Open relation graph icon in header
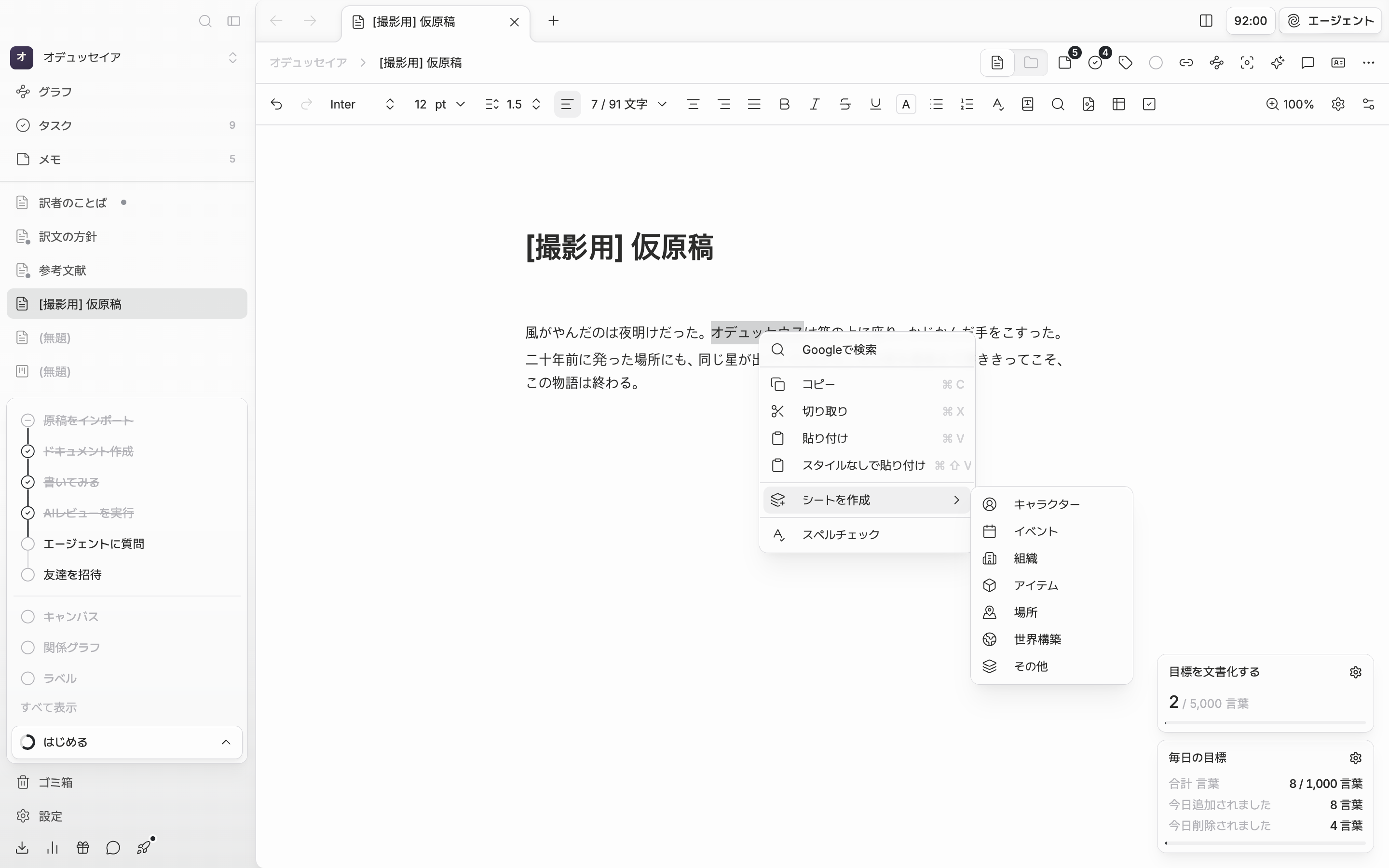1389x868 pixels. tap(1216, 63)
